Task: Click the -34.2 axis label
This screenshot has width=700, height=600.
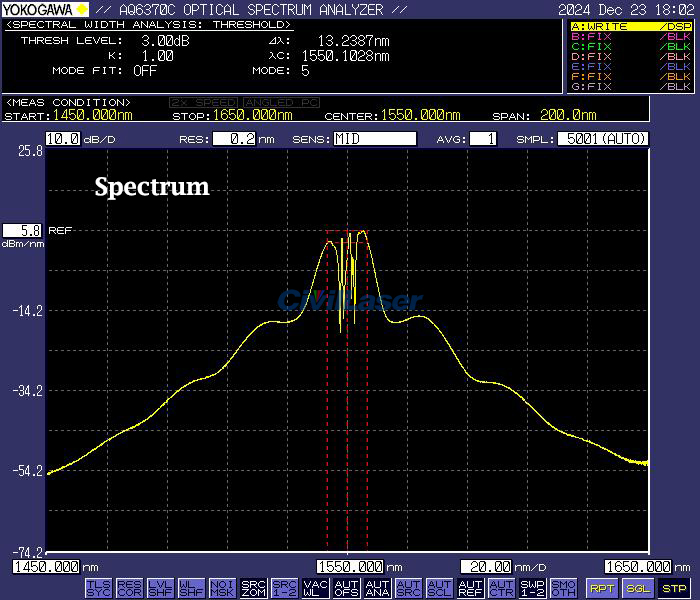Action: 27,391
